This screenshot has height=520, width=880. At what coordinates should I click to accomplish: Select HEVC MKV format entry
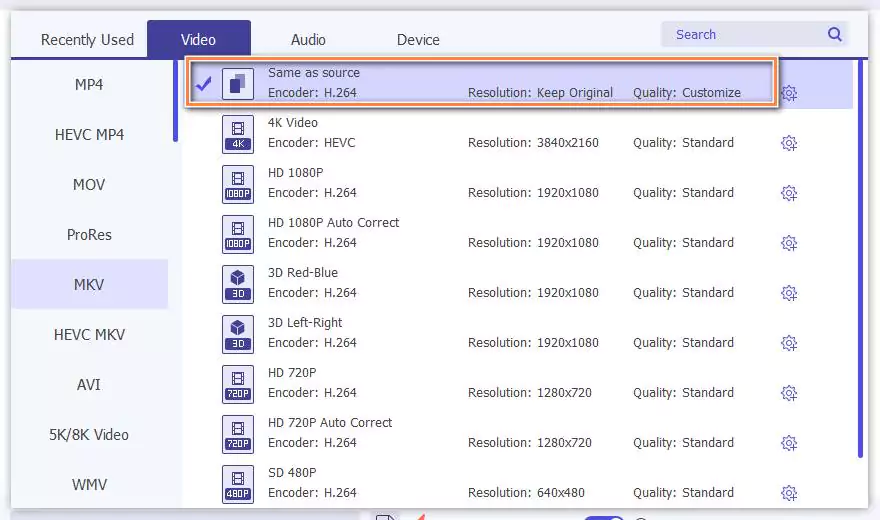pos(89,334)
